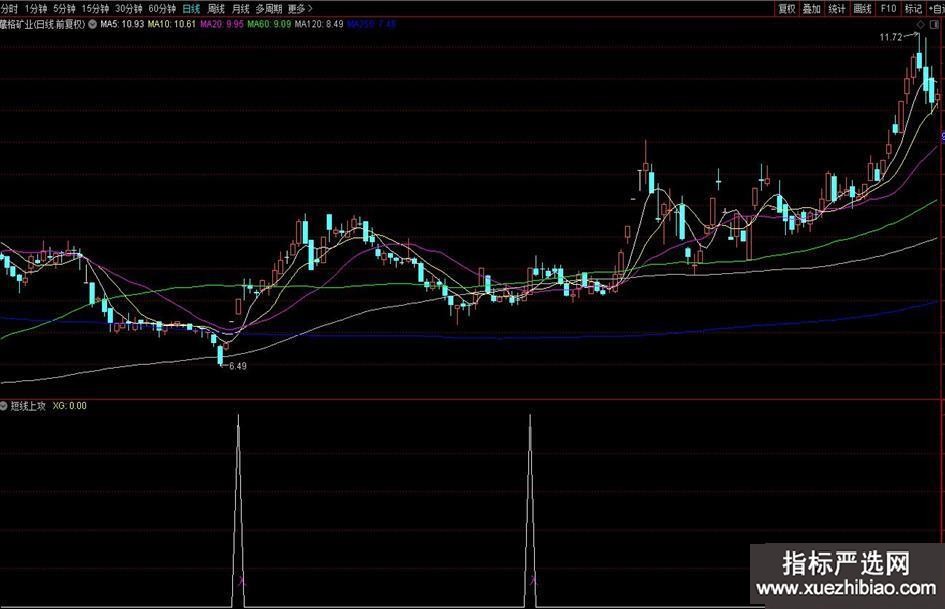Click the second signal spike in 短线上攻 panel

[530, 510]
